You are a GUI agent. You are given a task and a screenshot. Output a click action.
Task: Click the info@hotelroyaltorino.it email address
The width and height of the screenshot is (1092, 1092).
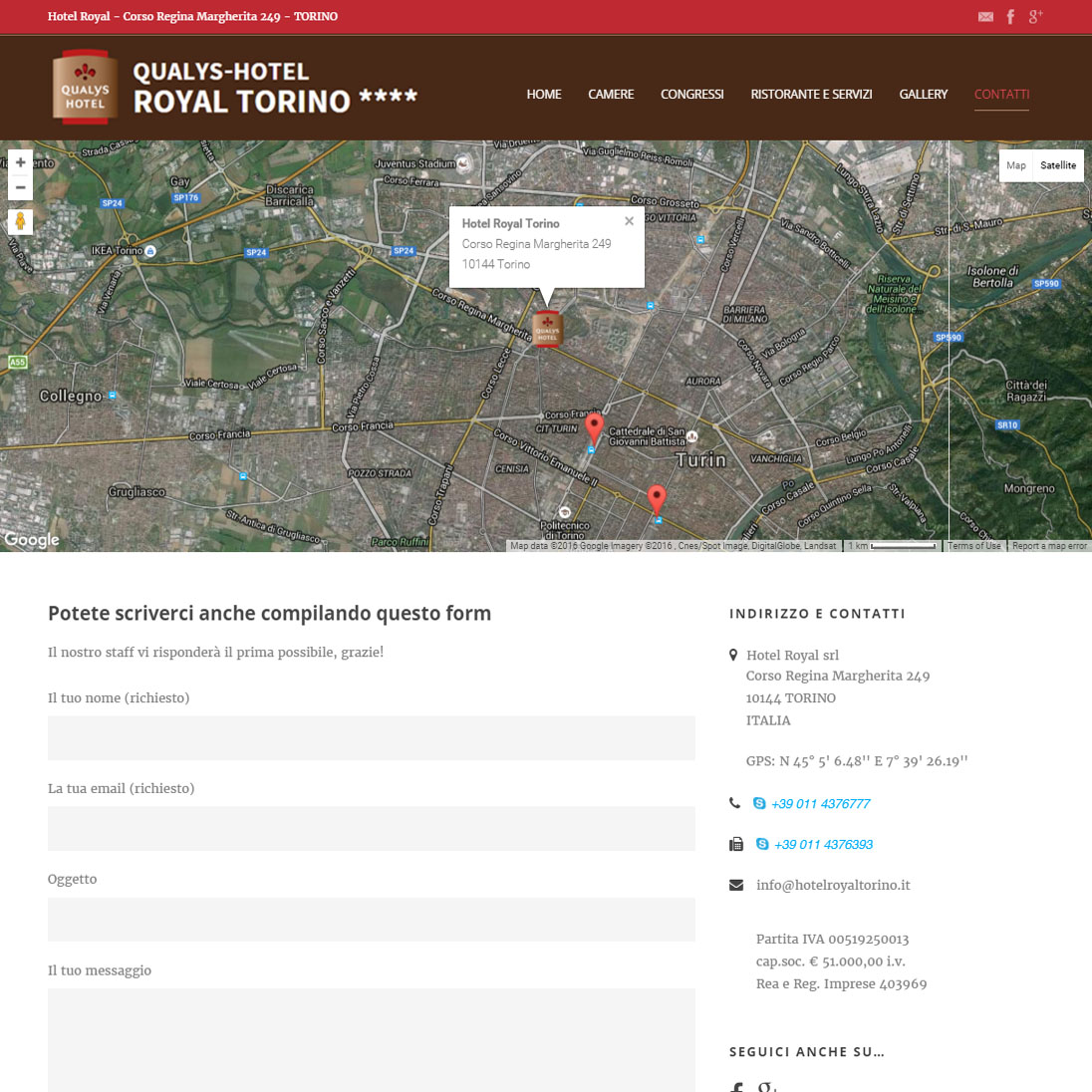833,885
